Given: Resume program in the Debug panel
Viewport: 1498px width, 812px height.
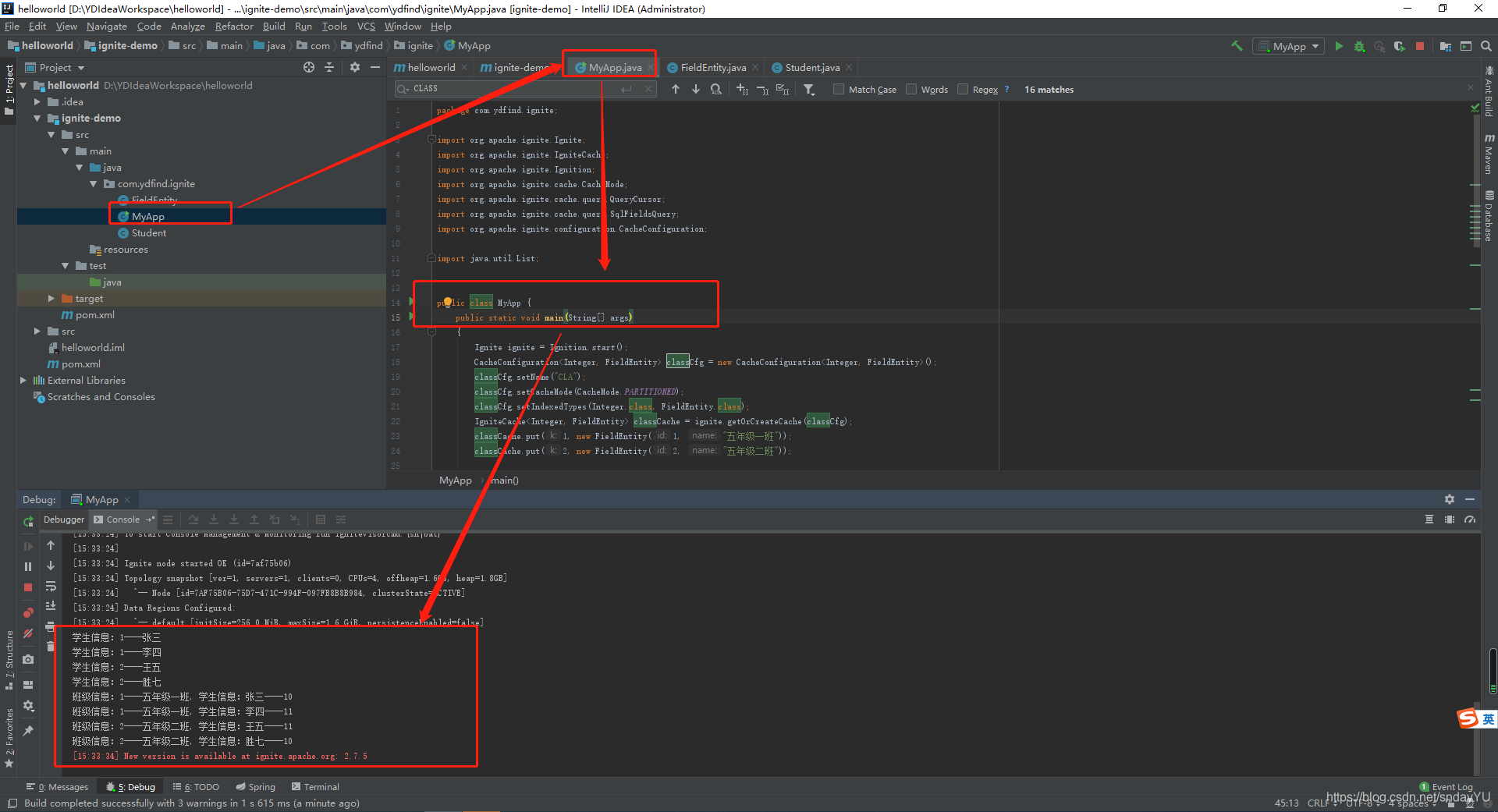Looking at the screenshot, I should (28, 546).
